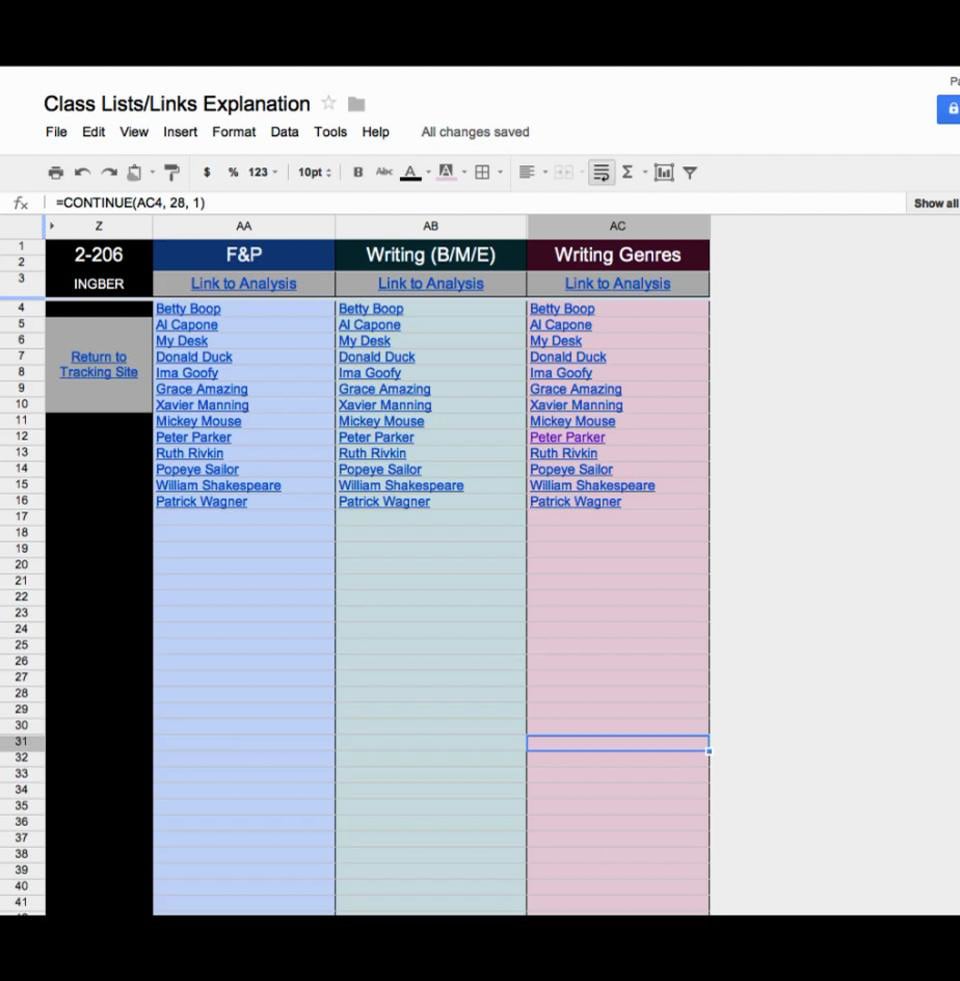960x981 pixels.
Task: Toggle the Wrap text button
Action: click(601, 173)
